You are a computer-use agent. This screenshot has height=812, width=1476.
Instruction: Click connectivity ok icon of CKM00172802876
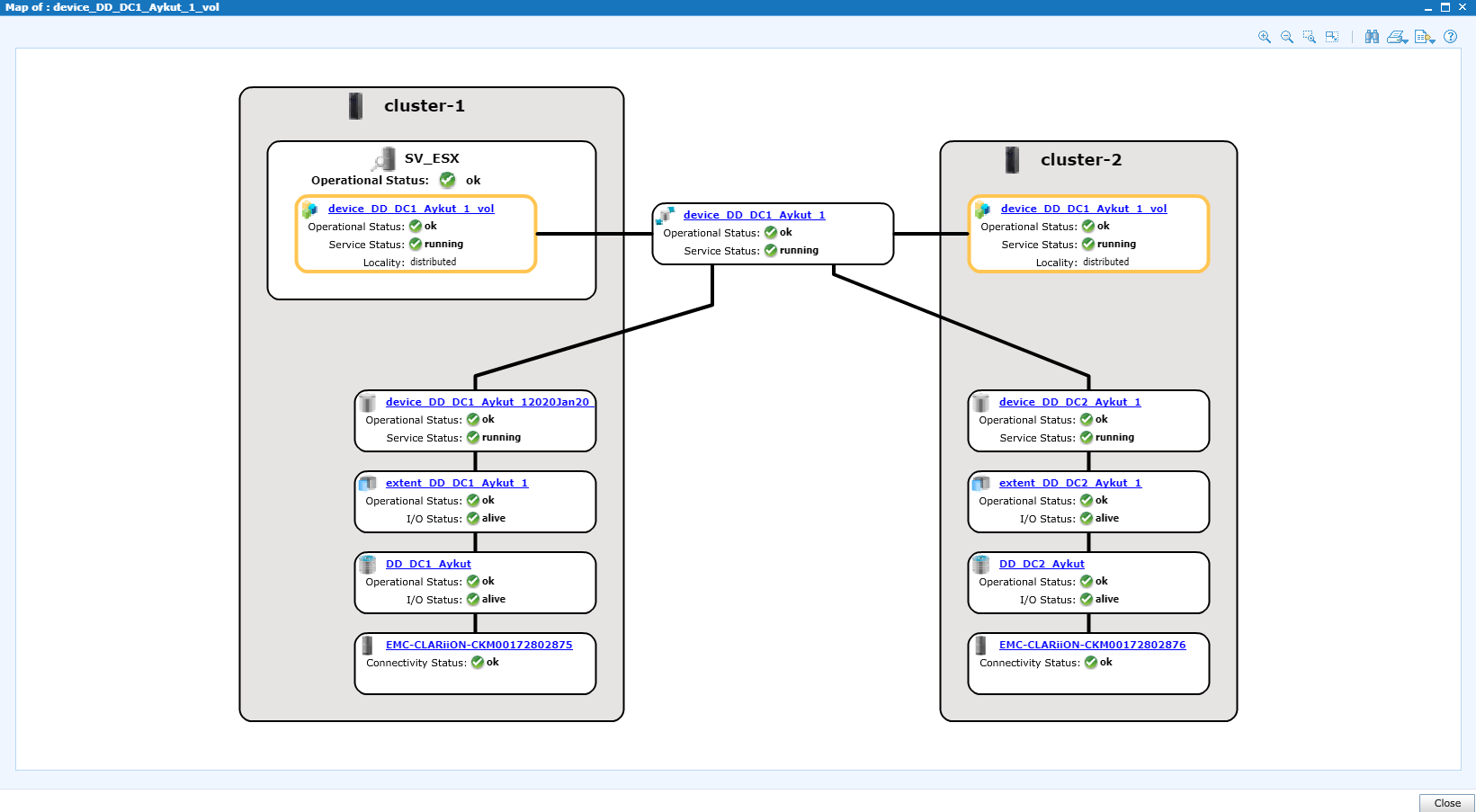tap(1091, 662)
